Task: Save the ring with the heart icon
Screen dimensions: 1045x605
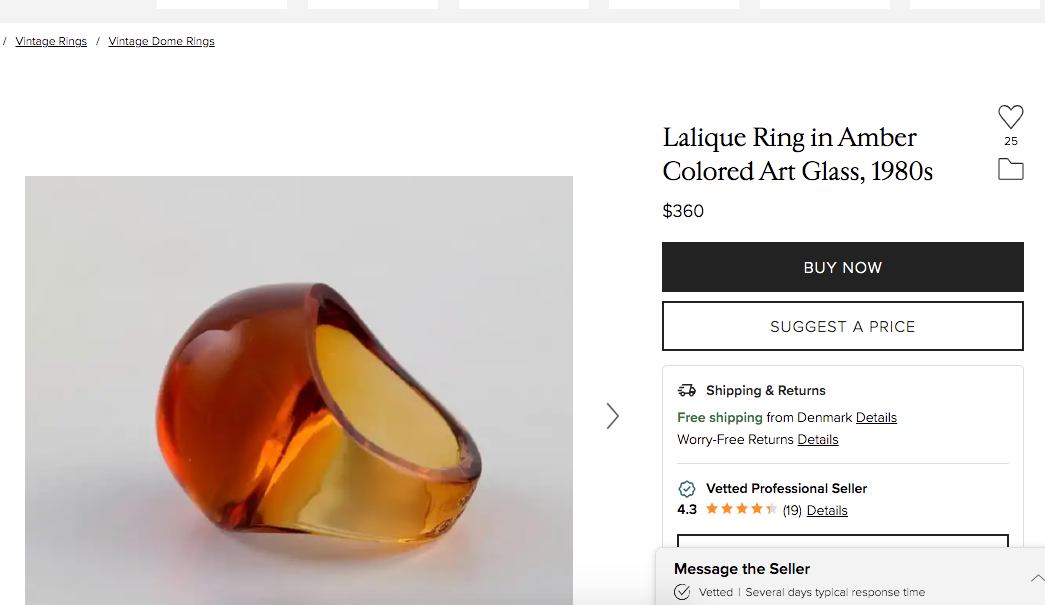Action: tap(1011, 116)
